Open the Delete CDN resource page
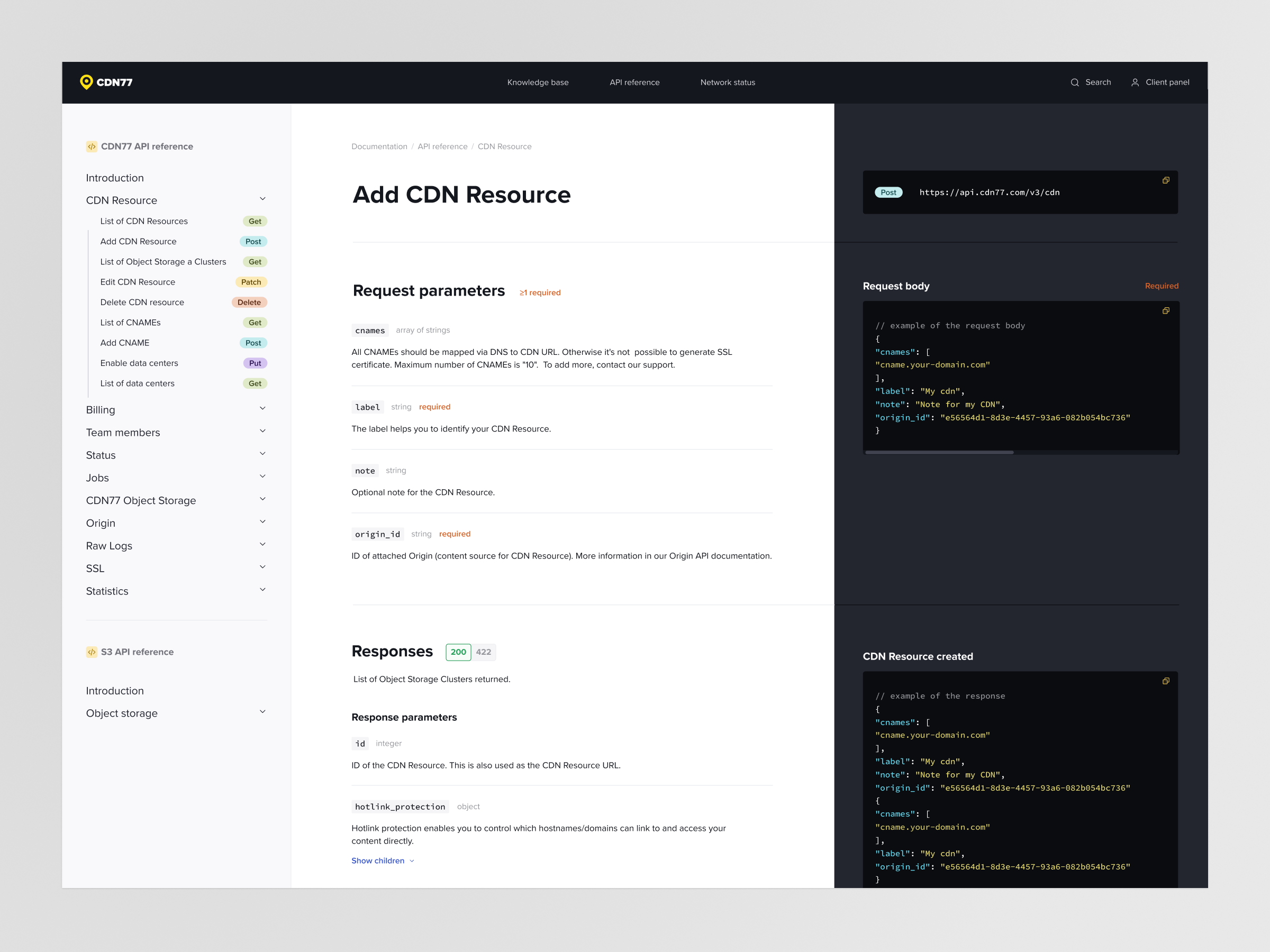This screenshot has width=1270, height=952. [142, 302]
